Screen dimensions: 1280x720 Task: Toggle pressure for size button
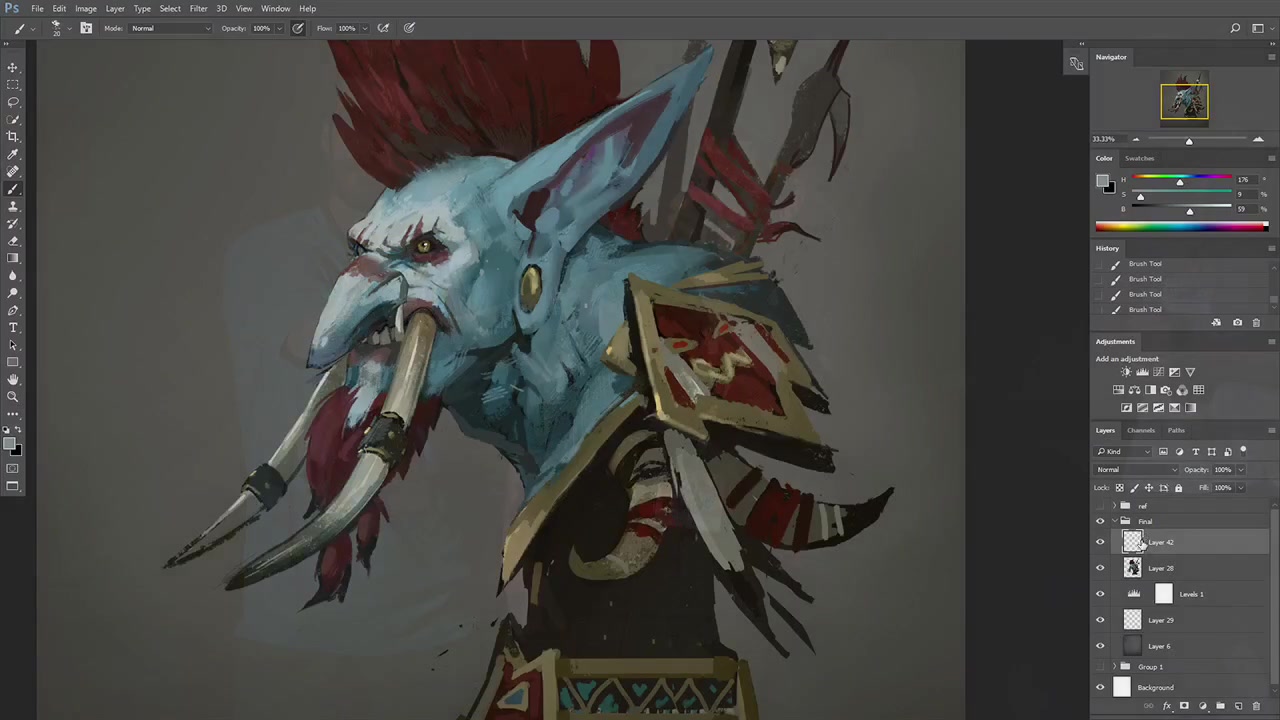(x=409, y=28)
